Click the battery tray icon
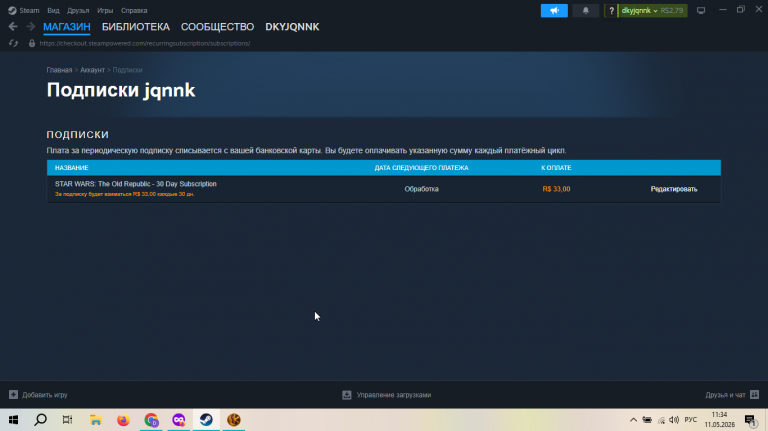 point(647,420)
